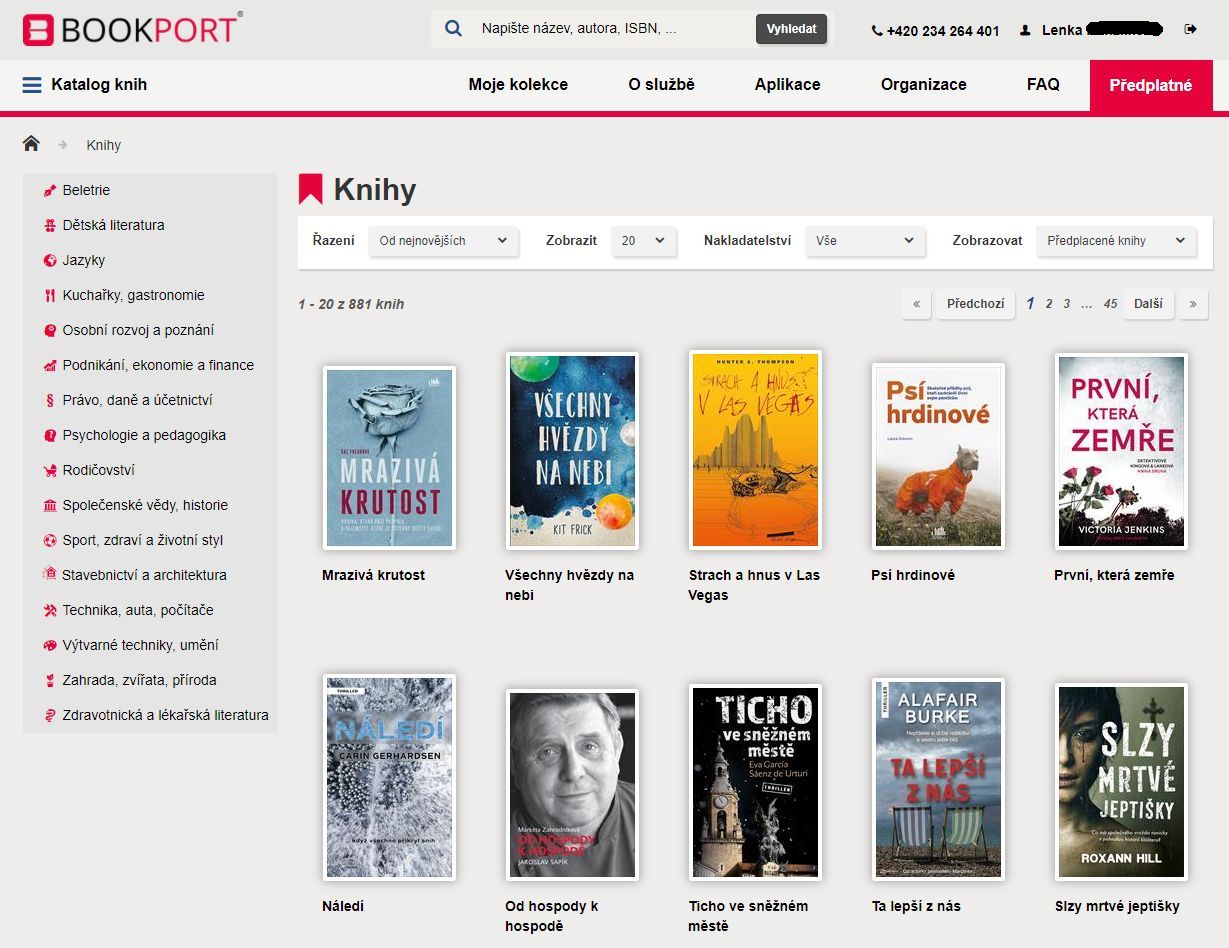Viewport: 1229px width, 948px height.
Task: Click the Výtvarné techniky, umění palette icon
Action: (x=50, y=645)
